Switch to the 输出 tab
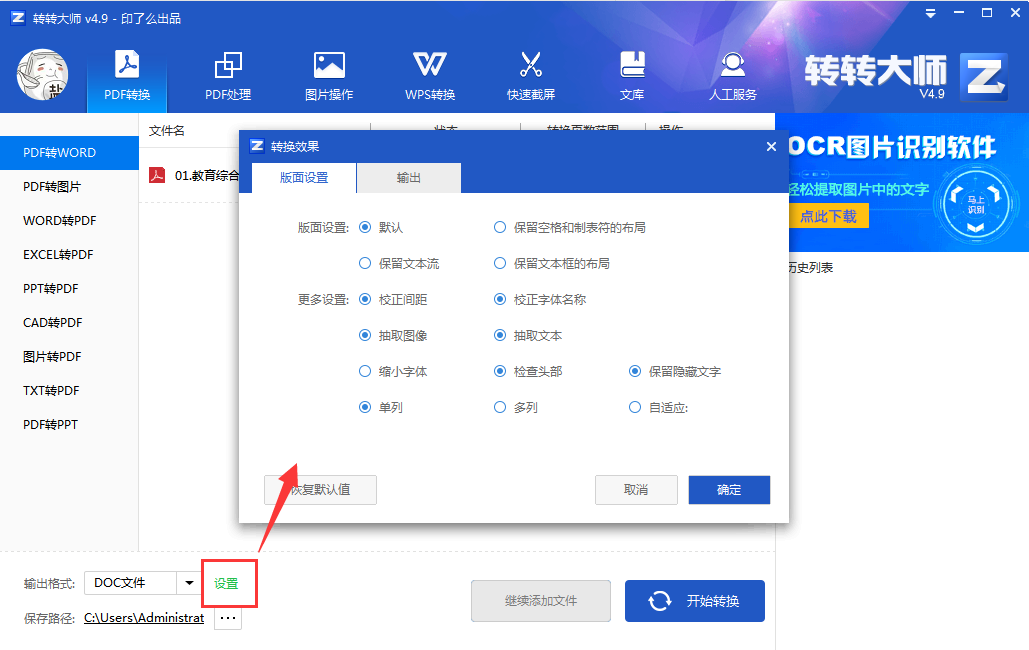 (x=409, y=178)
